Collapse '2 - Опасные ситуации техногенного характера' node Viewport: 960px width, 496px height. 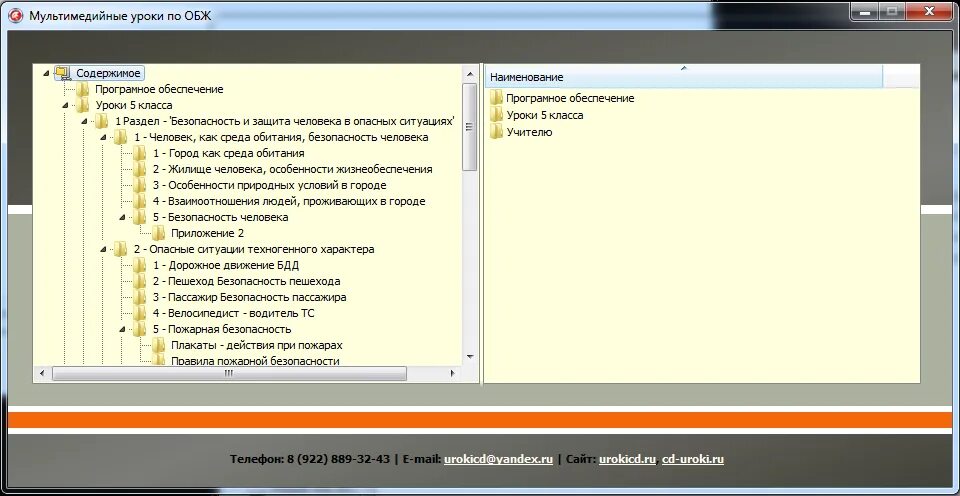pyautogui.click(x=103, y=249)
